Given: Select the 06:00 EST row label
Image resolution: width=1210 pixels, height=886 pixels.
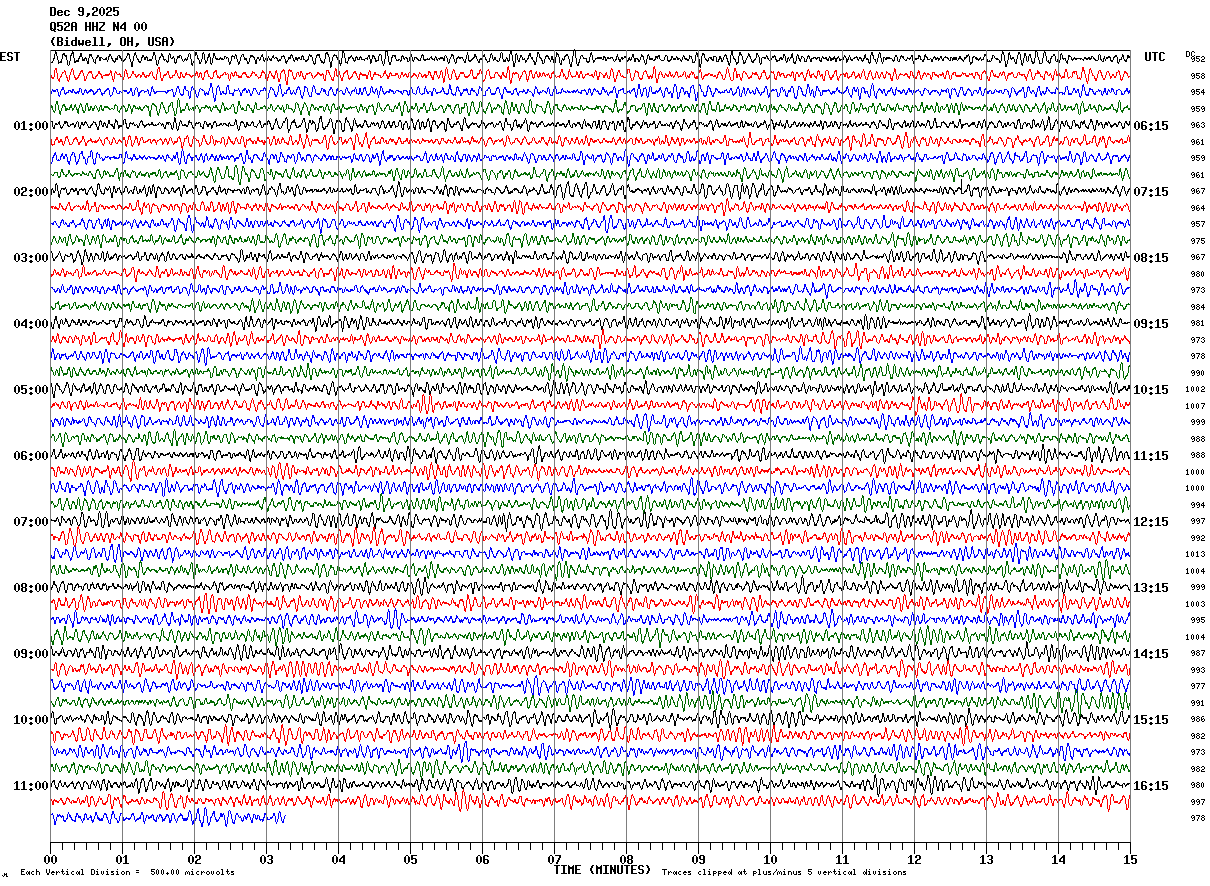Looking at the screenshot, I should (x=31, y=456).
